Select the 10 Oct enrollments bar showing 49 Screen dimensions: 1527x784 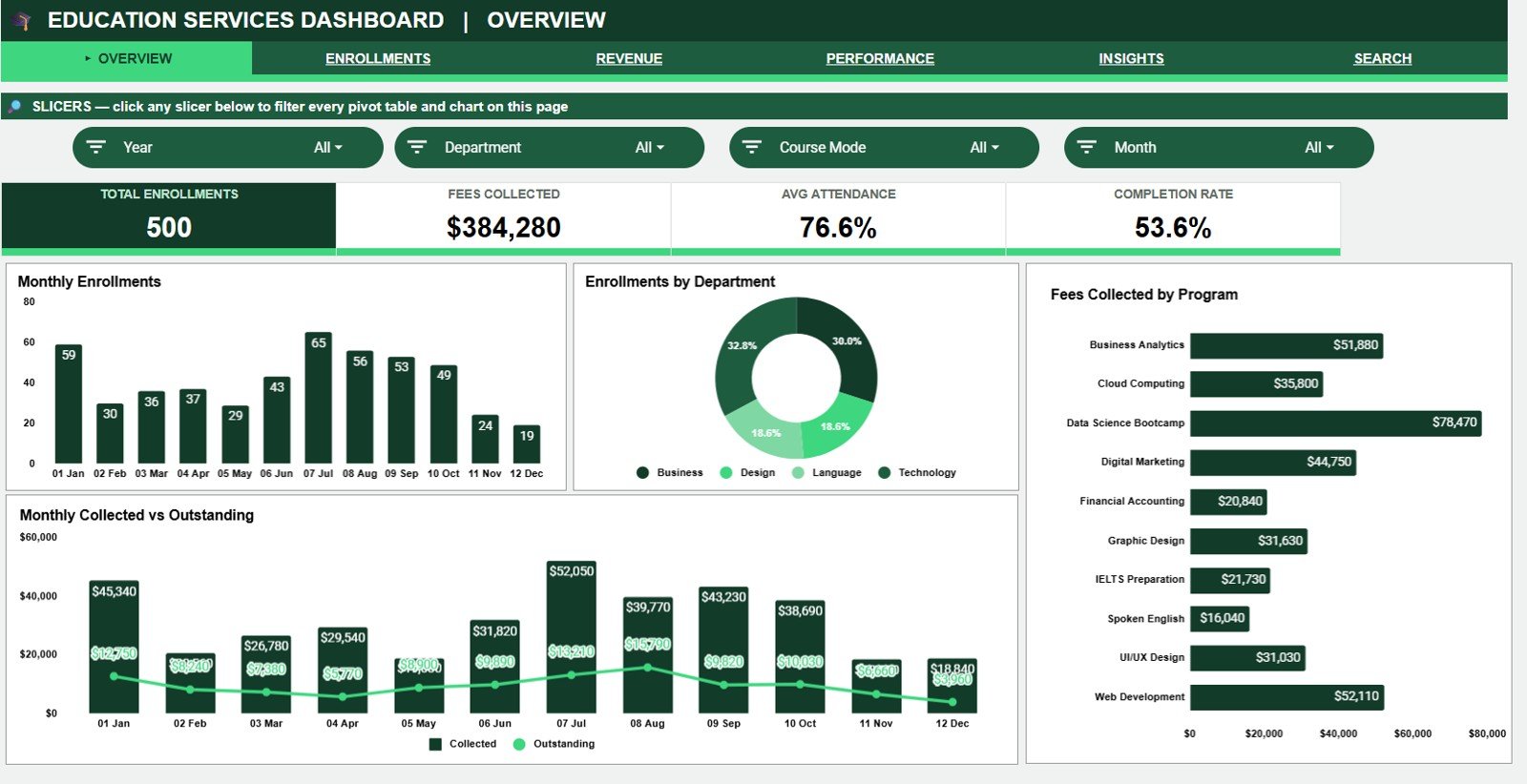click(444, 414)
